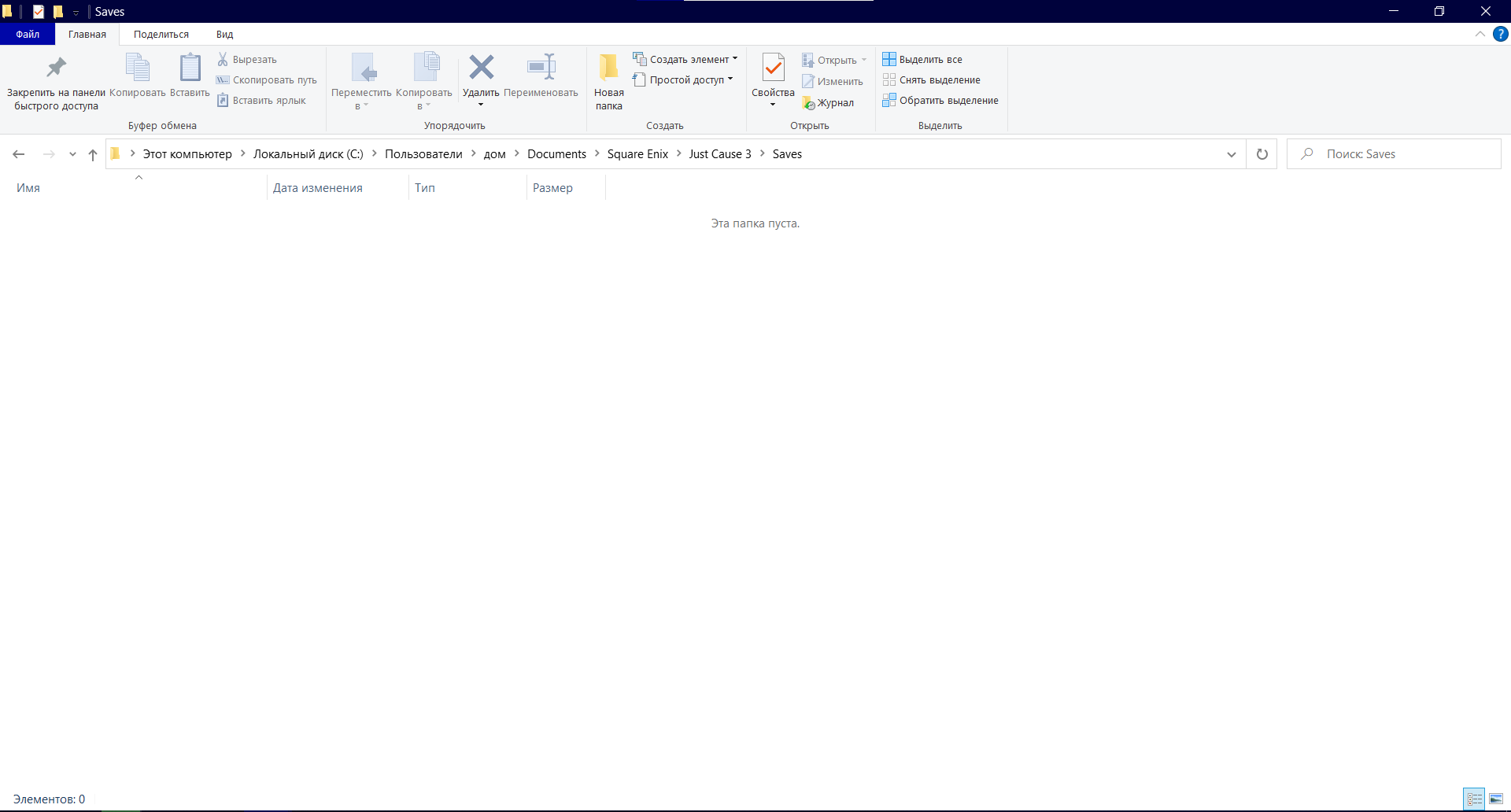The width and height of the screenshot is (1511, 812).
Task: Open quick access toolbar customization arrow
Action: pyautogui.click(x=76, y=13)
